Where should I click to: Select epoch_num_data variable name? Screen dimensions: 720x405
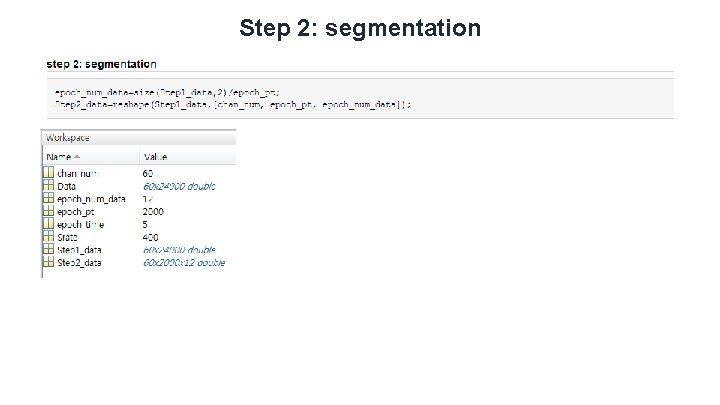coord(91,199)
